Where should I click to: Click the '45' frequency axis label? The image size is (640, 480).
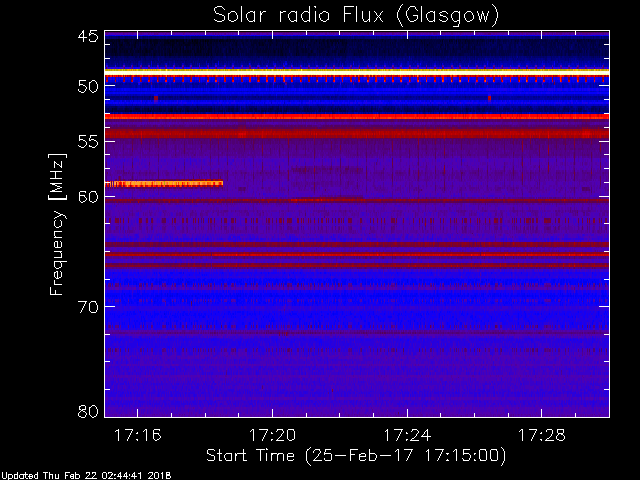point(88,36)
